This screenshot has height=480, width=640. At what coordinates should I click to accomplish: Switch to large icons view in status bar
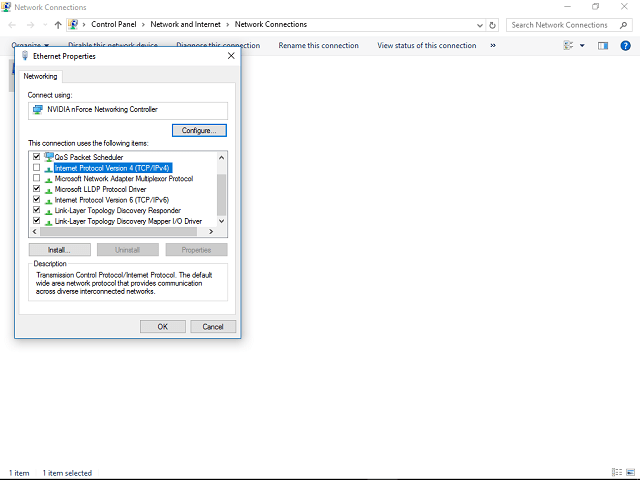[630, 472]
